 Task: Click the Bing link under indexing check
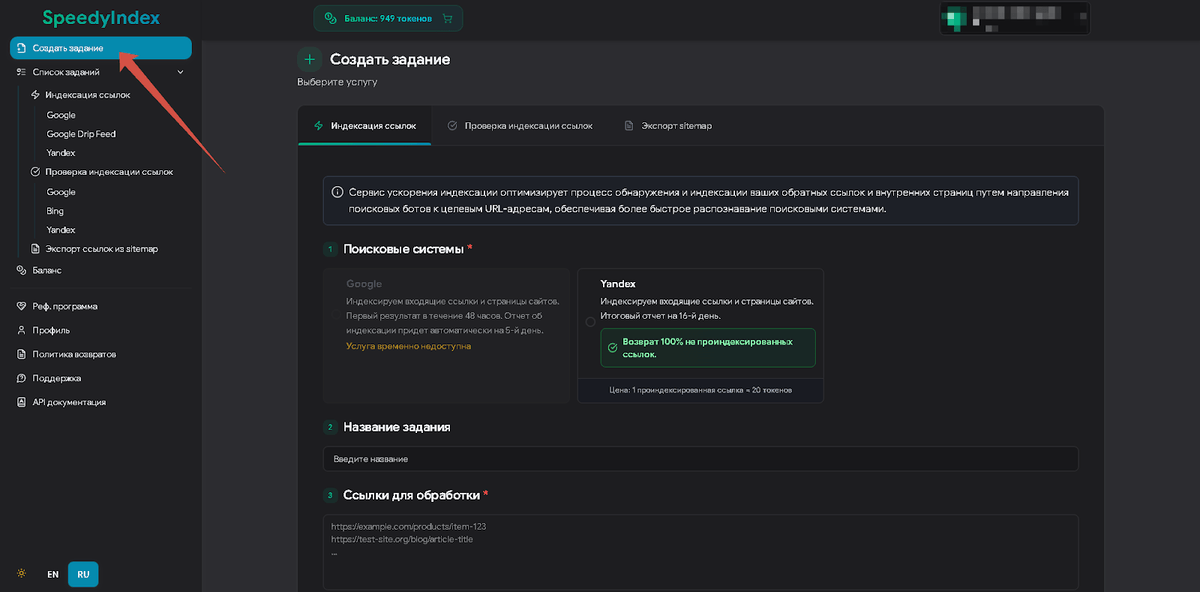point(55,211)
